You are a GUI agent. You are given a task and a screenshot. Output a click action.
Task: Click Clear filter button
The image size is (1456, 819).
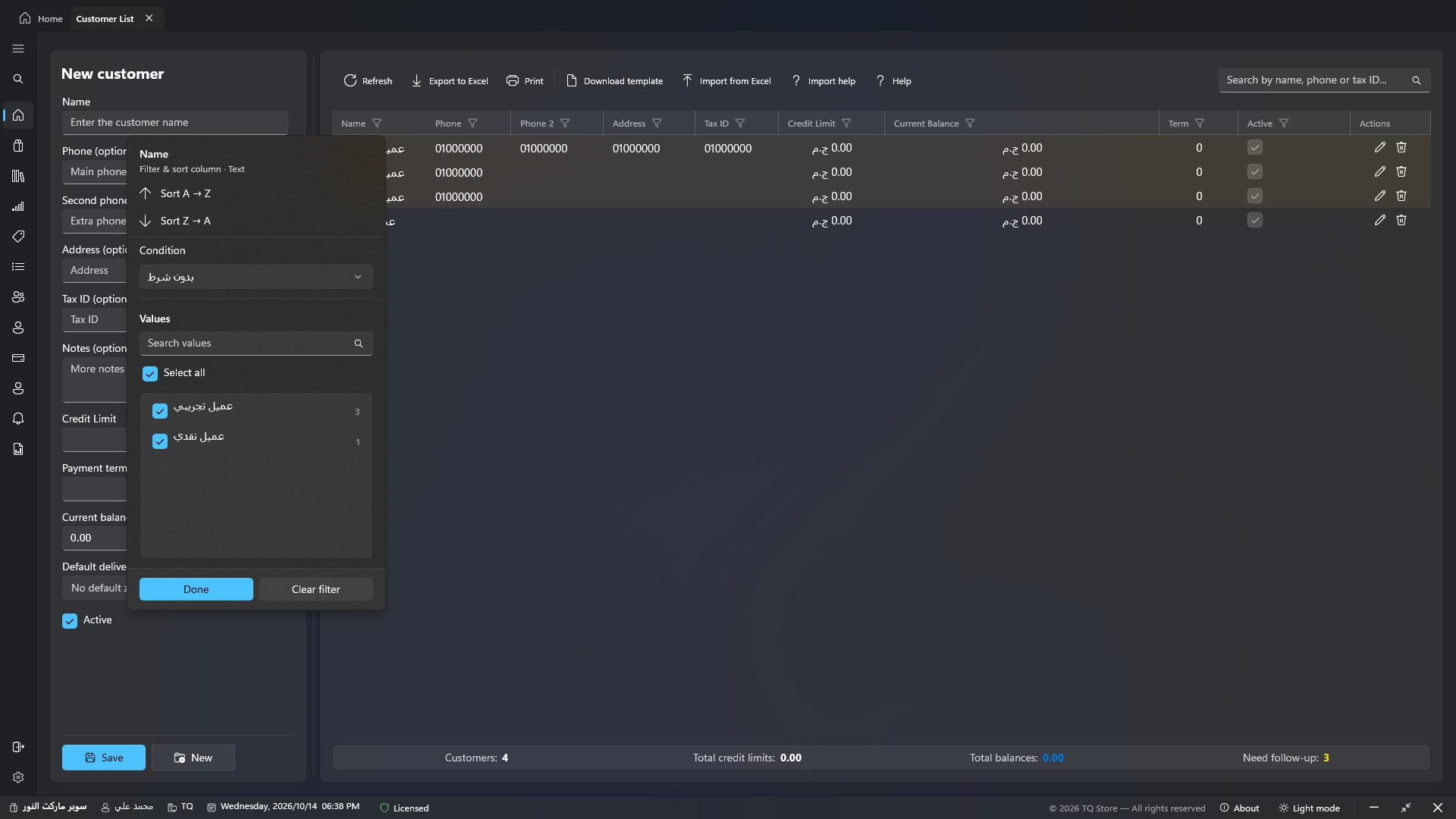pos(316,589)
